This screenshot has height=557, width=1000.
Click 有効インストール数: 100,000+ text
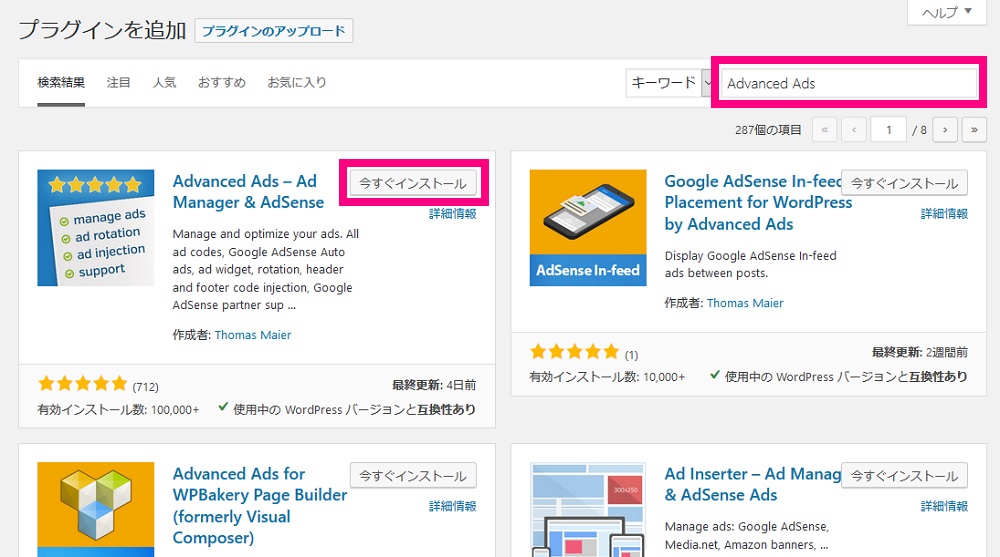coord(118,410)
